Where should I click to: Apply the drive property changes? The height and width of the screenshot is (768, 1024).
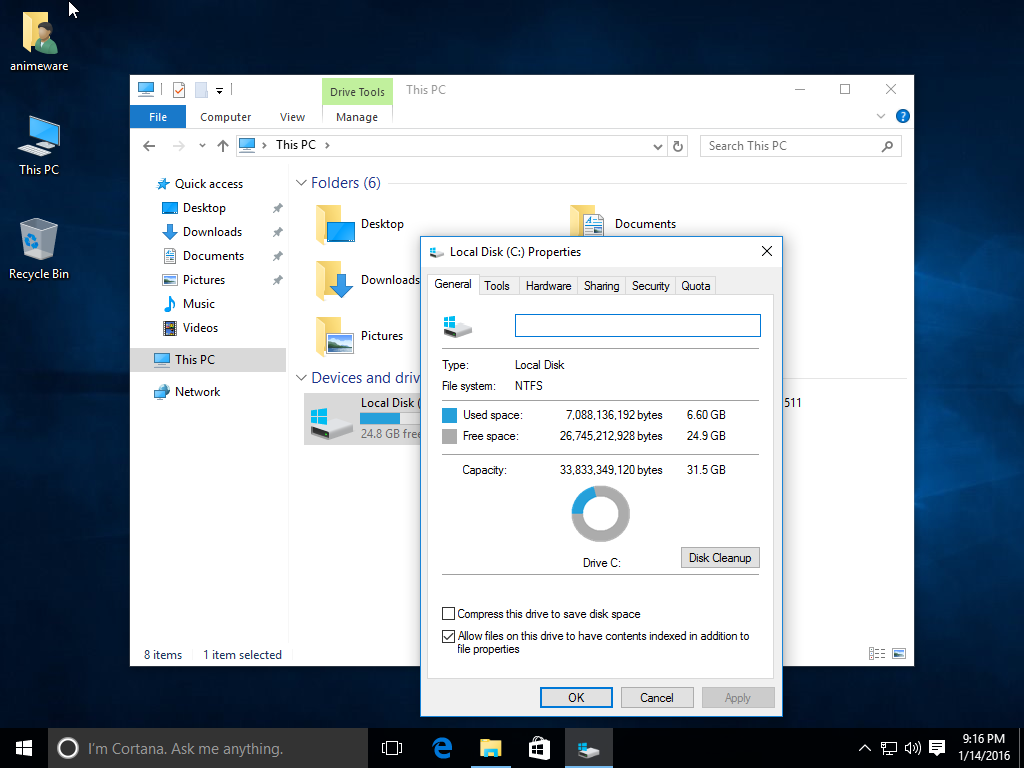(x=738, y=697)
